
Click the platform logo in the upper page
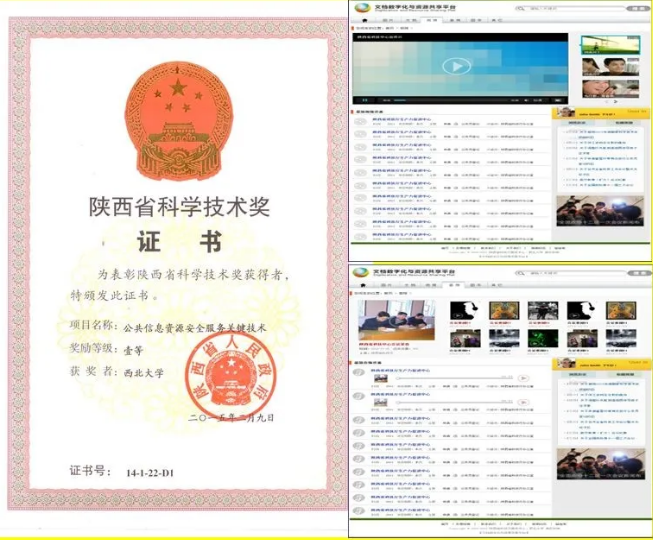pyautogui.click(x=362, y=7)
